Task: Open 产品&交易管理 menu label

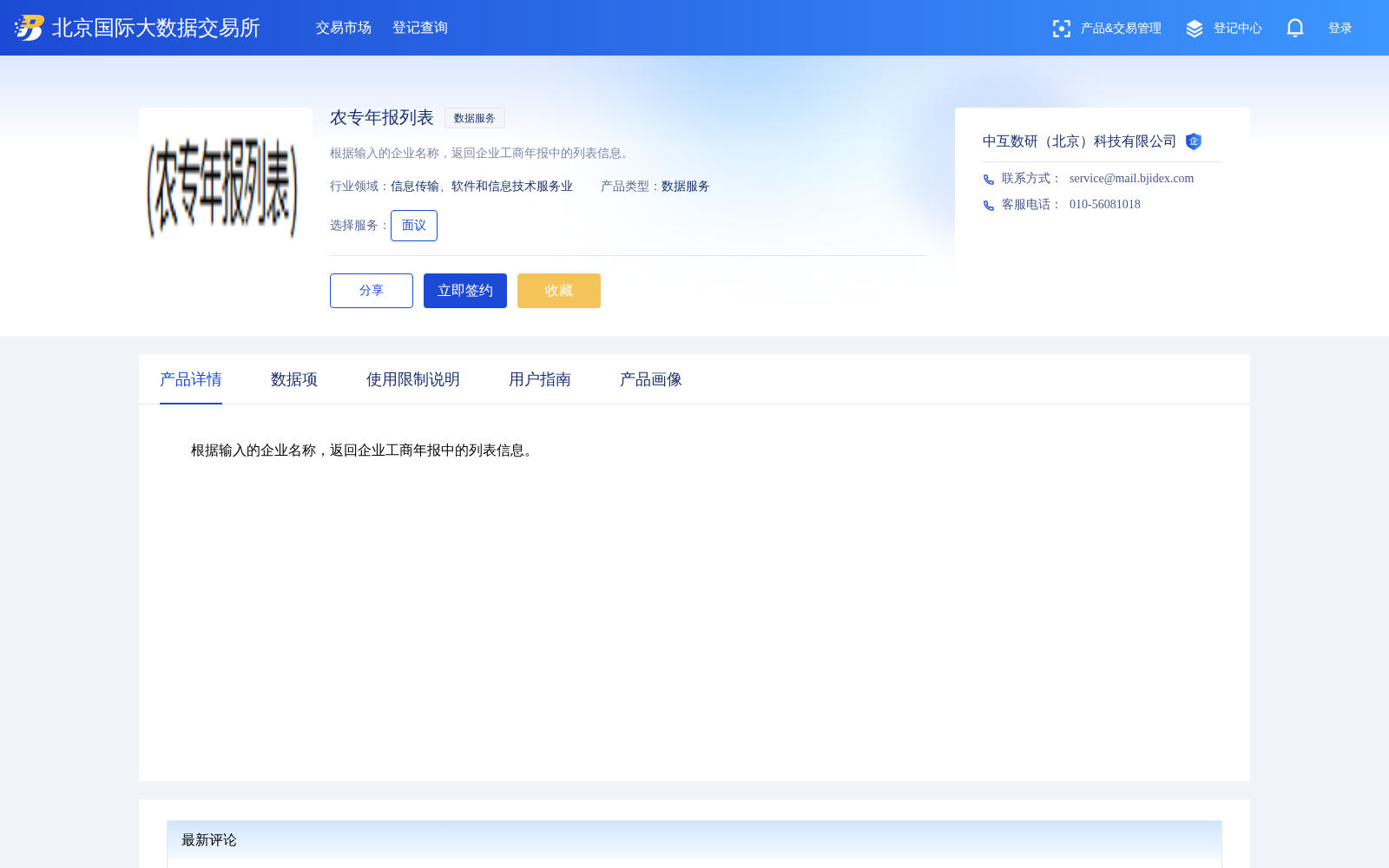Action: 1121,29
